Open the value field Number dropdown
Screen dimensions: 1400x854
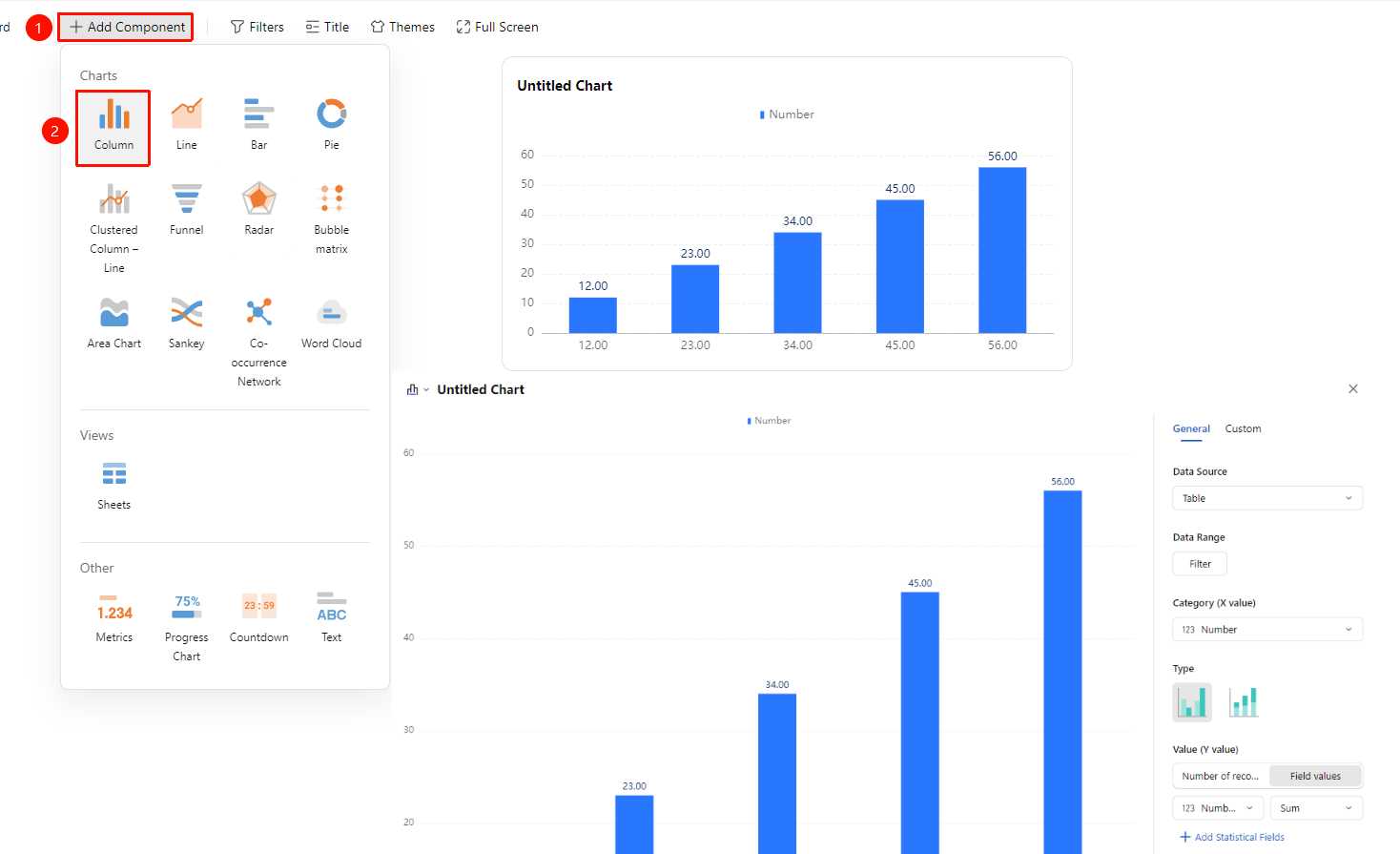pos(1218,808)
